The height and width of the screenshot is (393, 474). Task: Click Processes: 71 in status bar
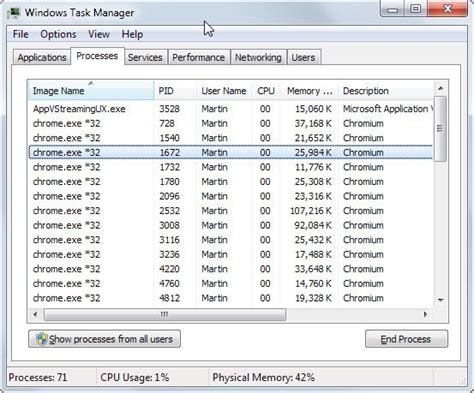click(38, 378)
